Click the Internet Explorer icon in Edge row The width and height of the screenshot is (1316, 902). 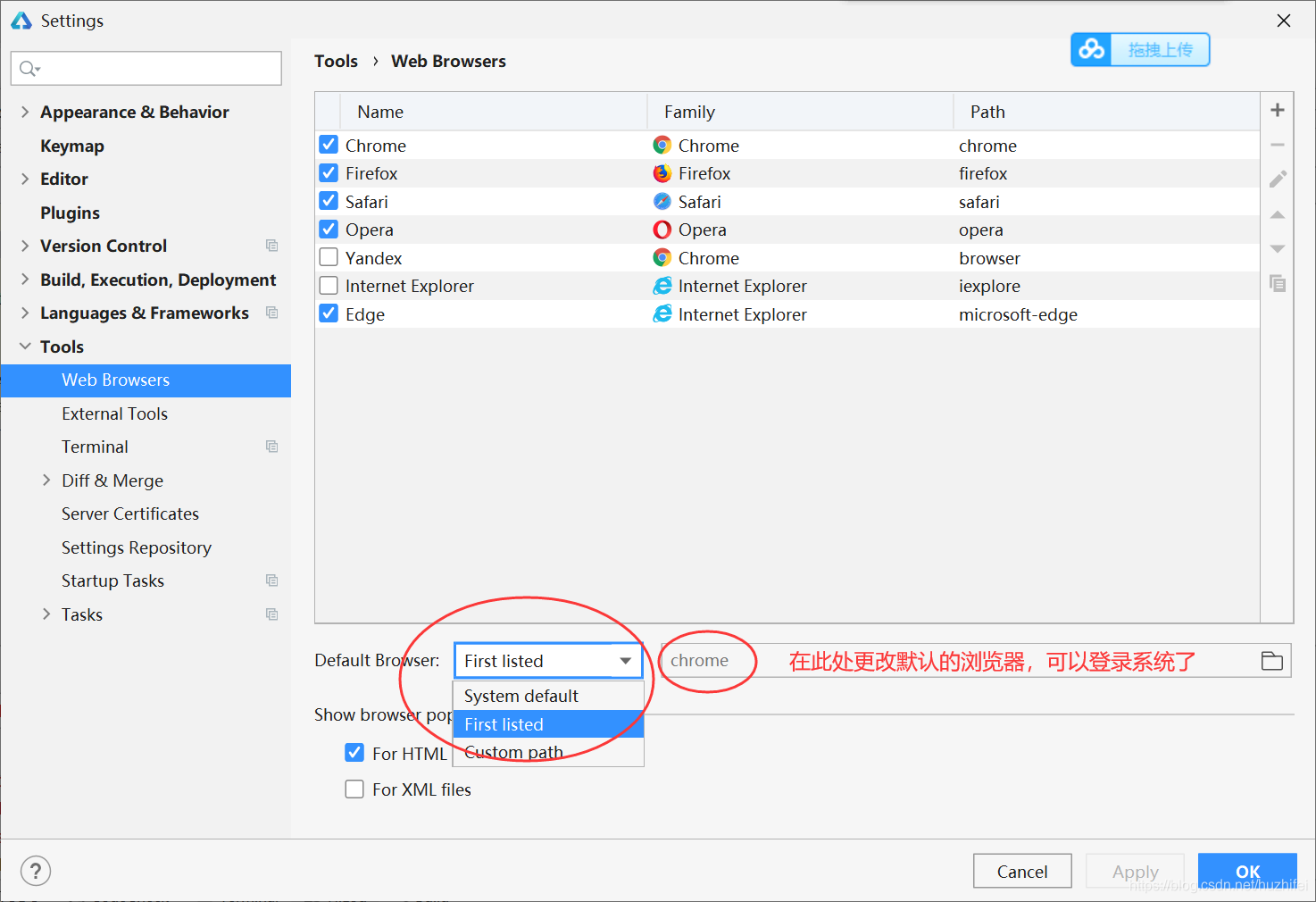click(x=662, y=313)
